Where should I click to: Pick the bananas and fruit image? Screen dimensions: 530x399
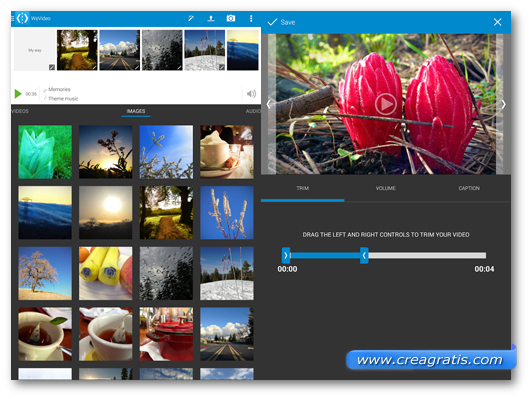point(105,273)
